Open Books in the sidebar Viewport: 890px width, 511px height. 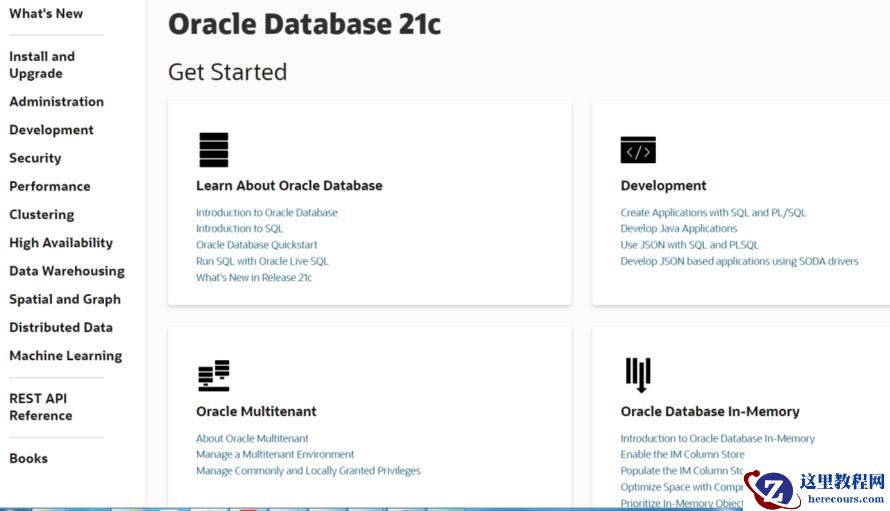click(x=28, y=458)
